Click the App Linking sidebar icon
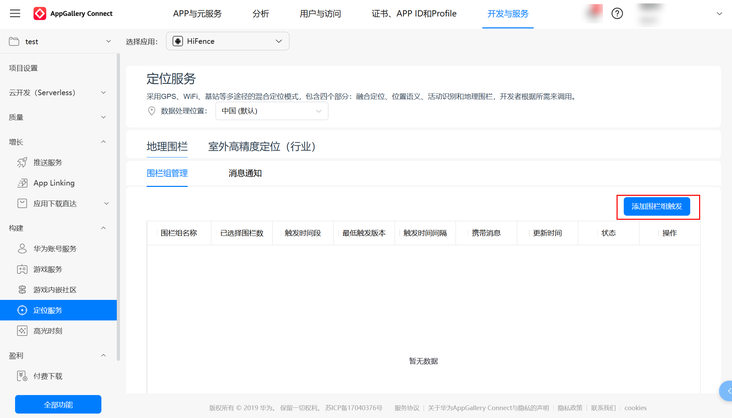This screenshot has width=732, height=418. (x=22, y=183)
